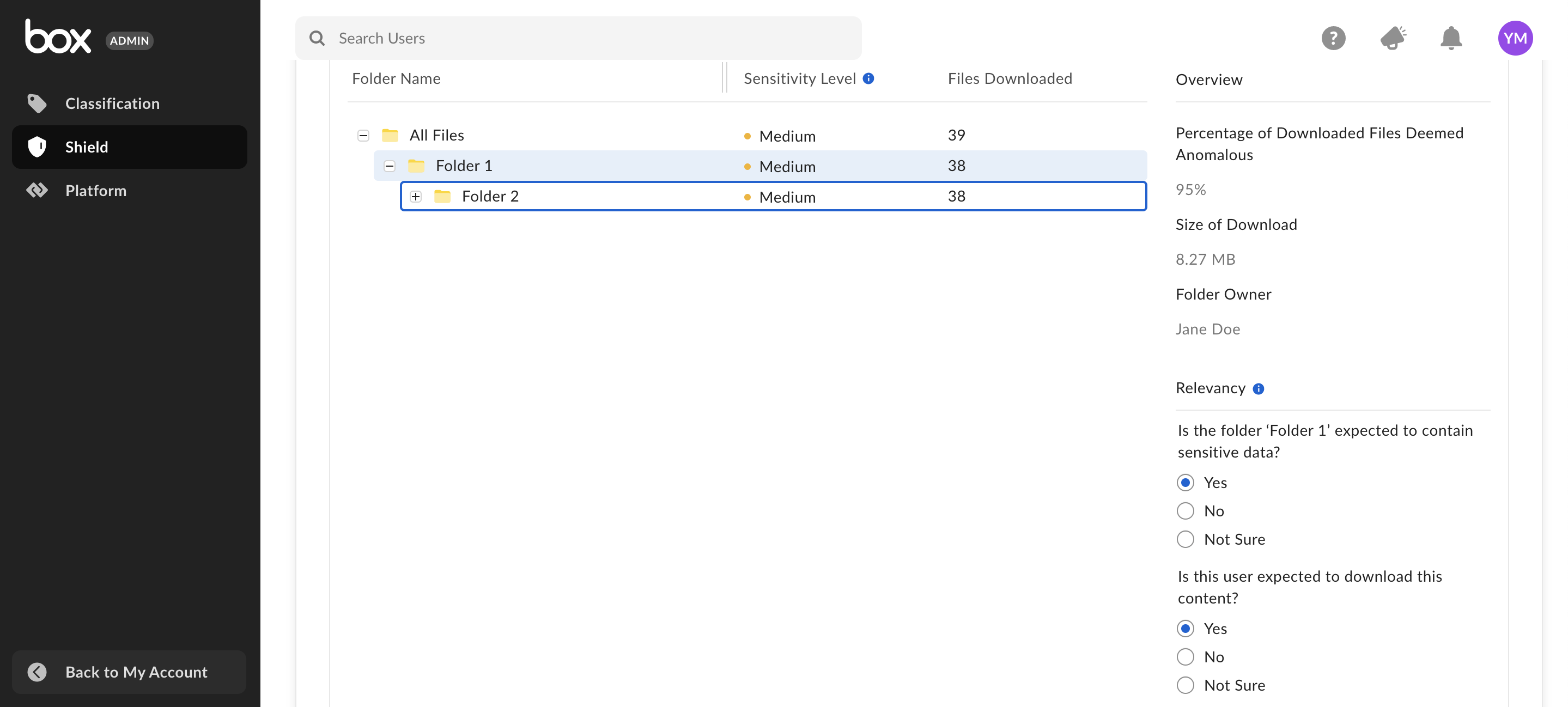Click the Box Admin logo

[x=58, y=36]
